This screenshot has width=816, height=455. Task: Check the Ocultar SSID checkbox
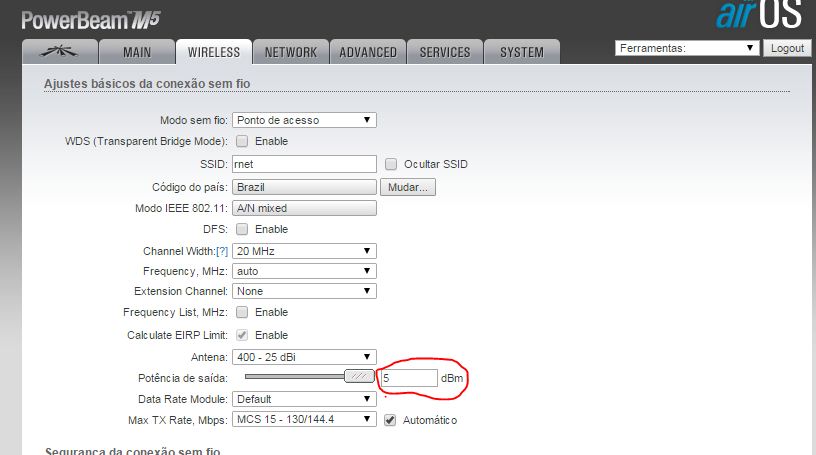click(x=391, y=164)
